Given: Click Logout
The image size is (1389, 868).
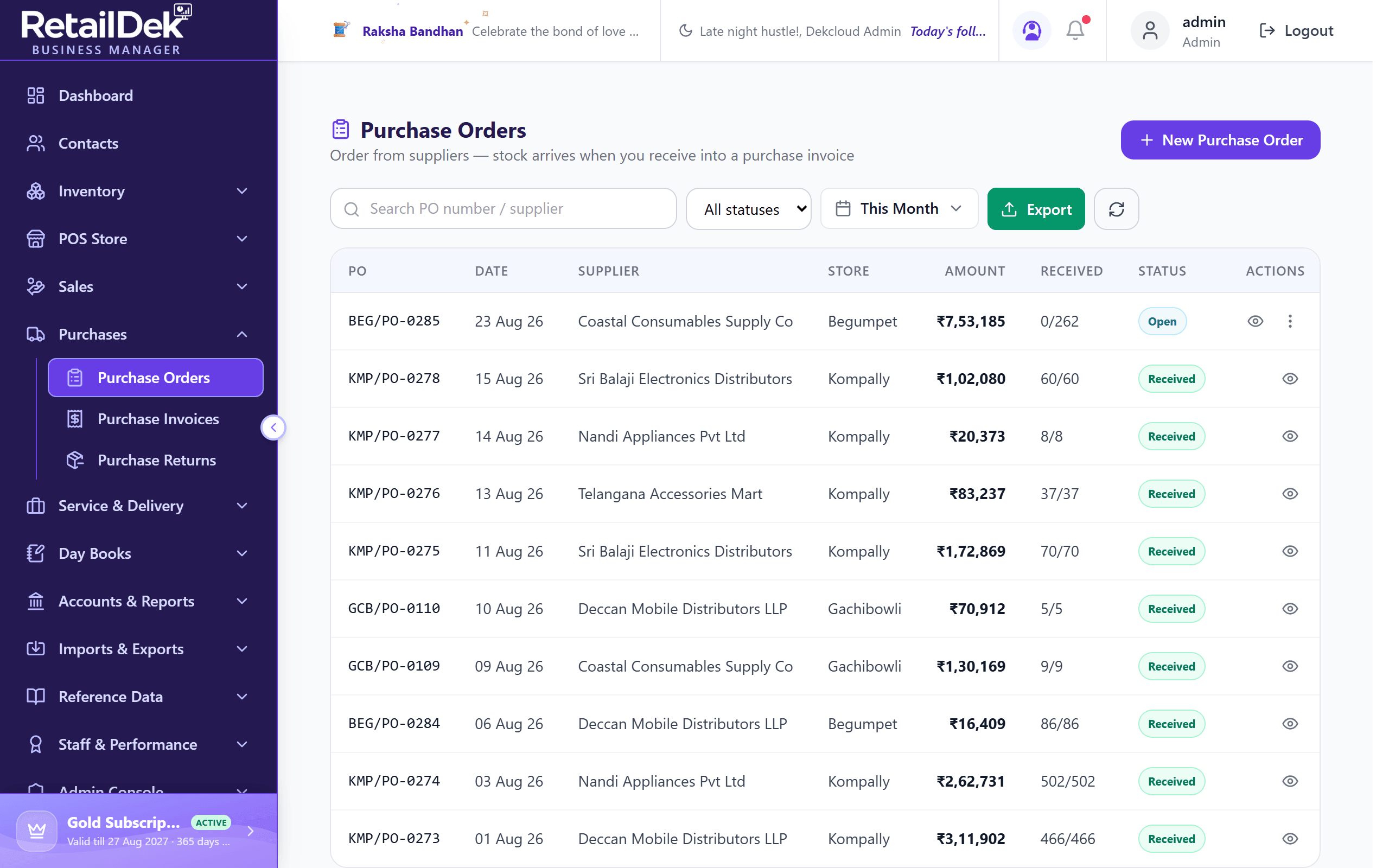Looking at the screenshot, I should [x=1296, y=30].
